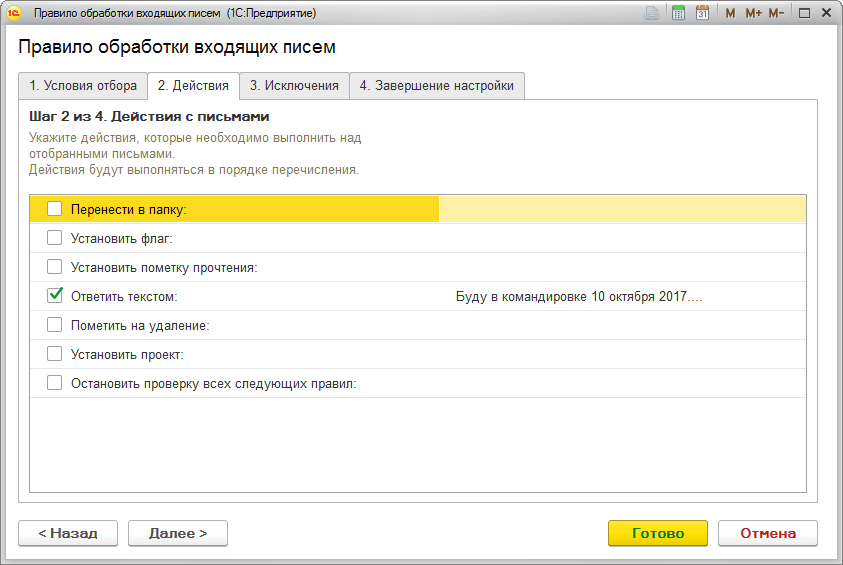Click the 1C application logo icon
Viewport: 843px width, 565px height.
point(13,13)
